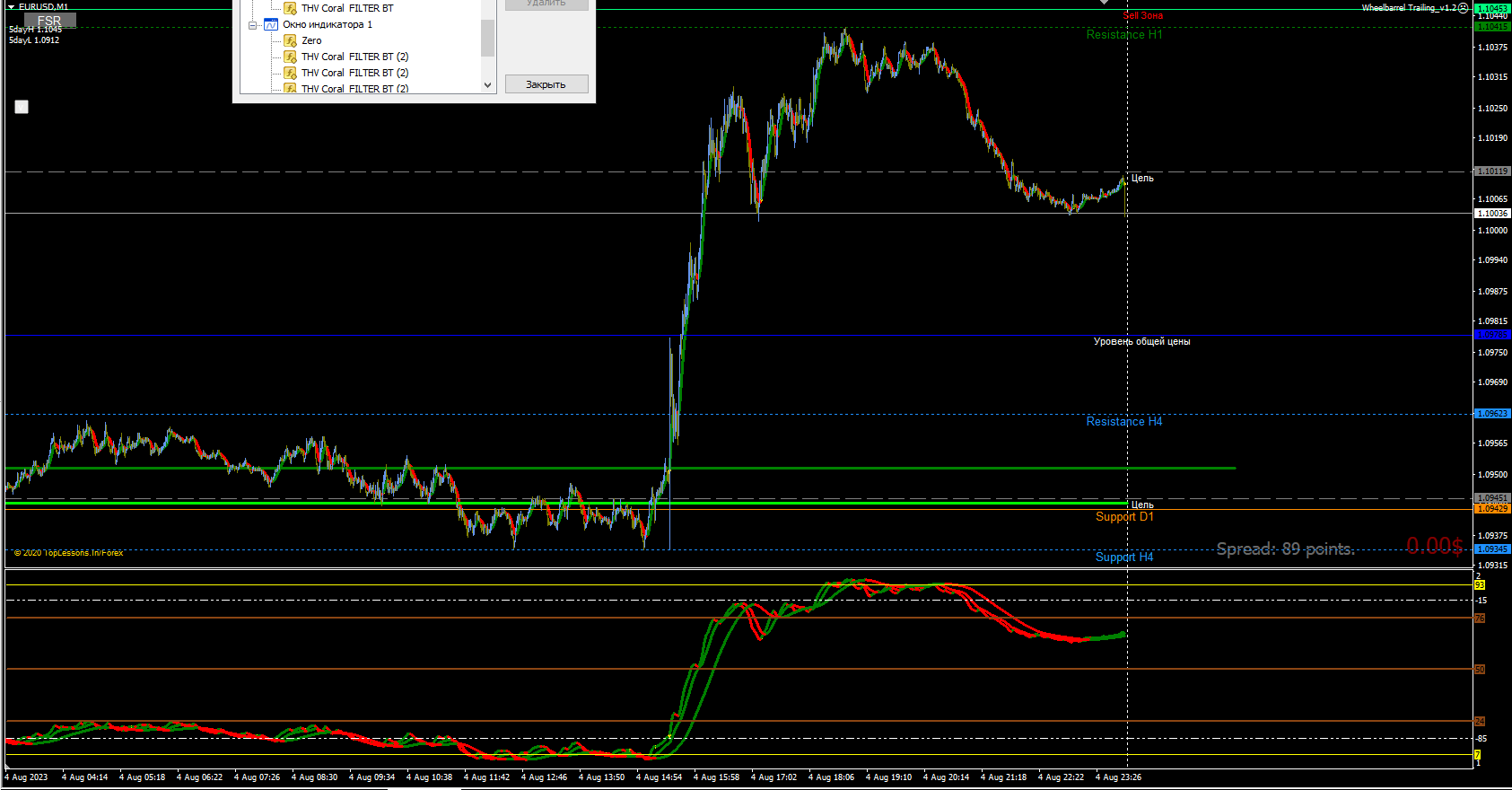Screen dimensions: 1512x790
Task: Click the blue 1.09345 price tag
Action: 1492,549
